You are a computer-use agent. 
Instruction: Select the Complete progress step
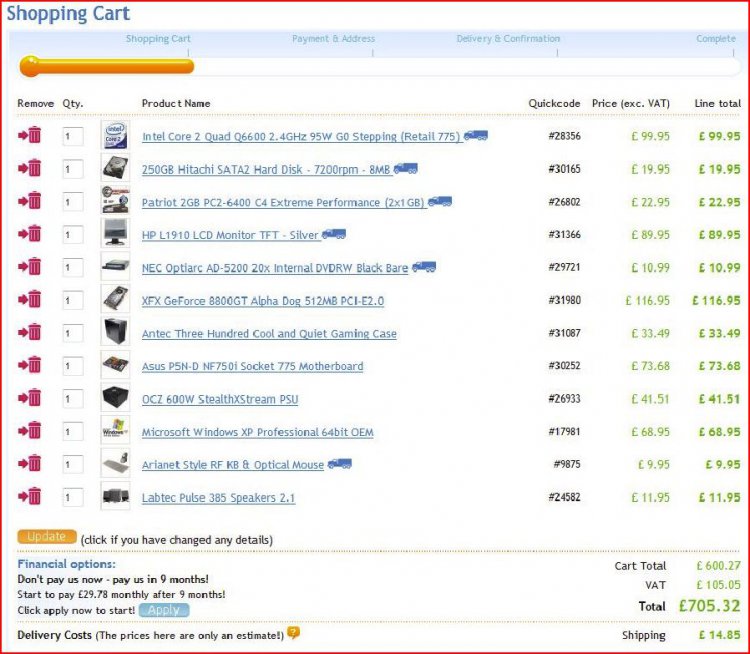(716, 39)
